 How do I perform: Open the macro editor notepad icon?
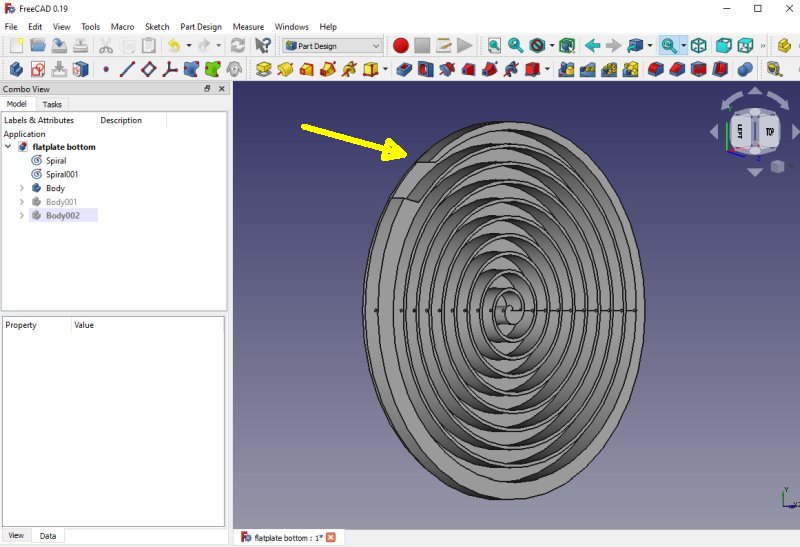tap(443, 46)
